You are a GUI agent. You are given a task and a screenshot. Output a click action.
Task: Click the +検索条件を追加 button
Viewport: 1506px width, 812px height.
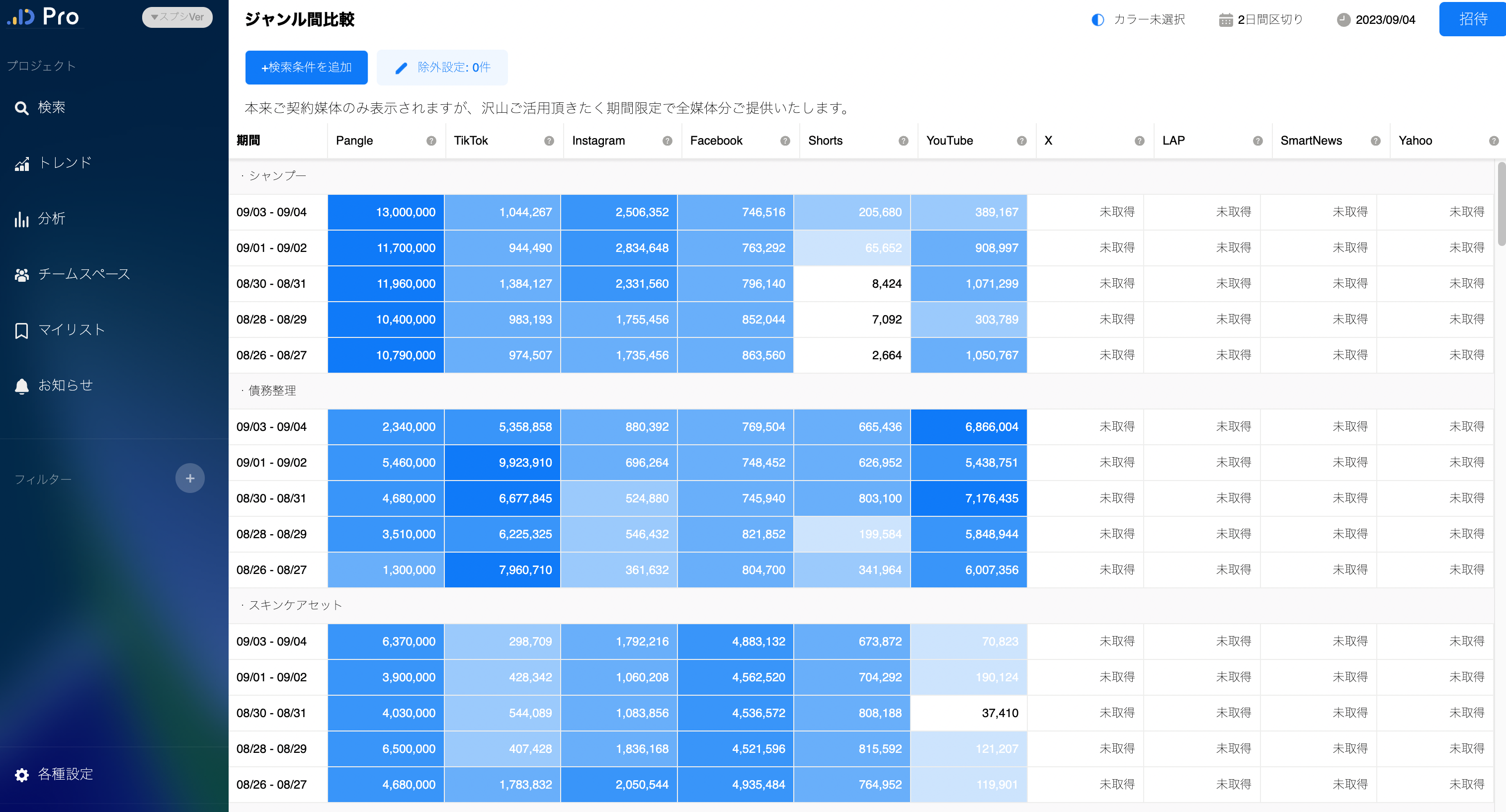coord(306,68)
